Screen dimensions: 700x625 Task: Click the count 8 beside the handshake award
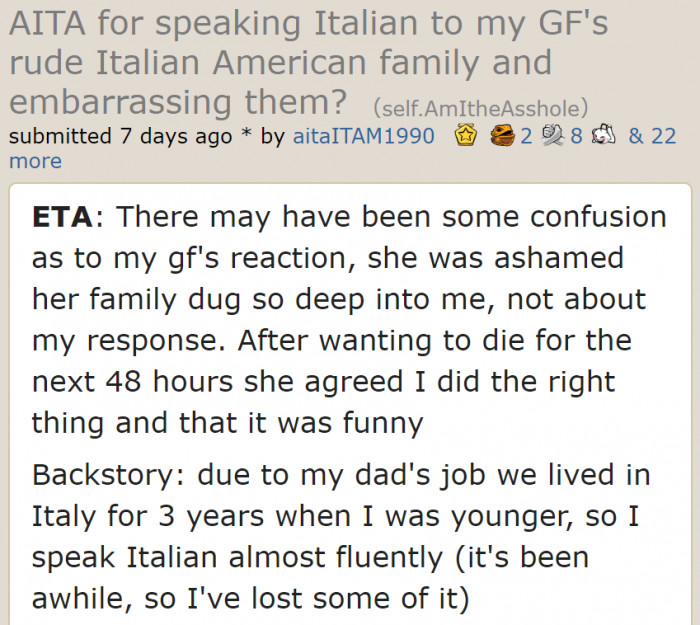pyautogui.click(x=576, y=136)
